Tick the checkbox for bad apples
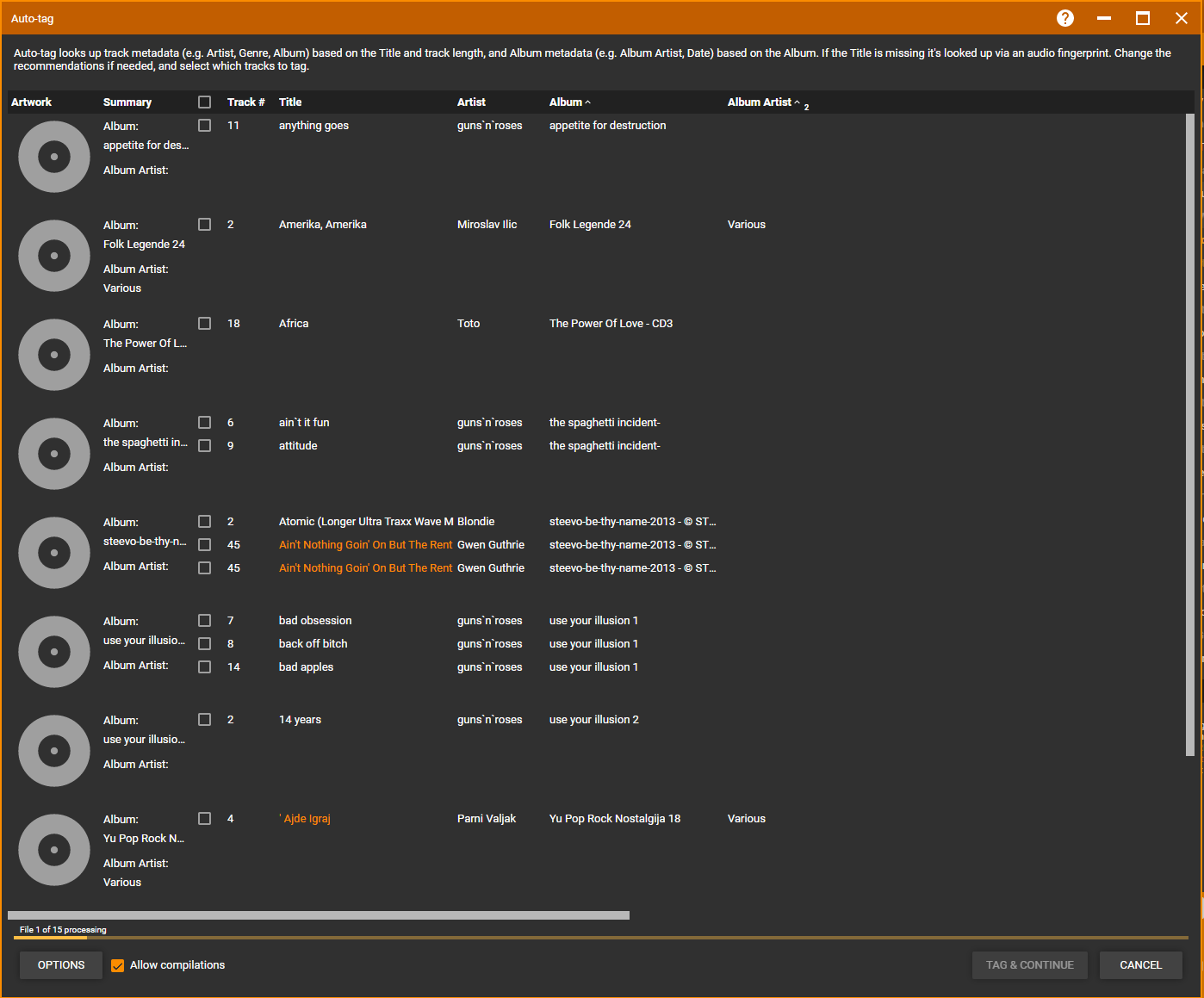Image resolution: width=1204 pixels, height=998 pixels. click(x=204, y=667)
